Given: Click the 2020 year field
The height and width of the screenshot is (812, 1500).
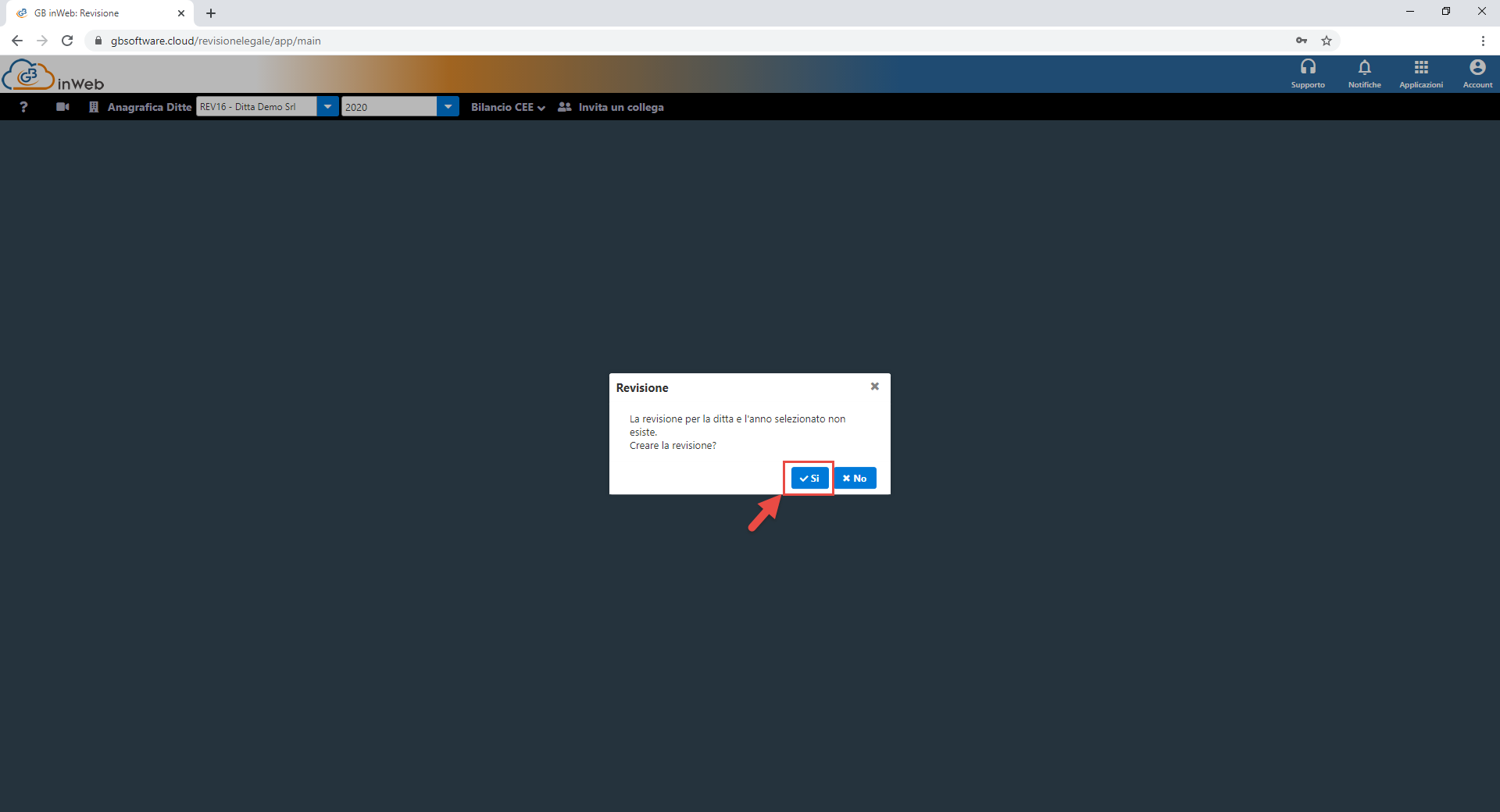Looking at the screenshot, I should coord(389,107).
